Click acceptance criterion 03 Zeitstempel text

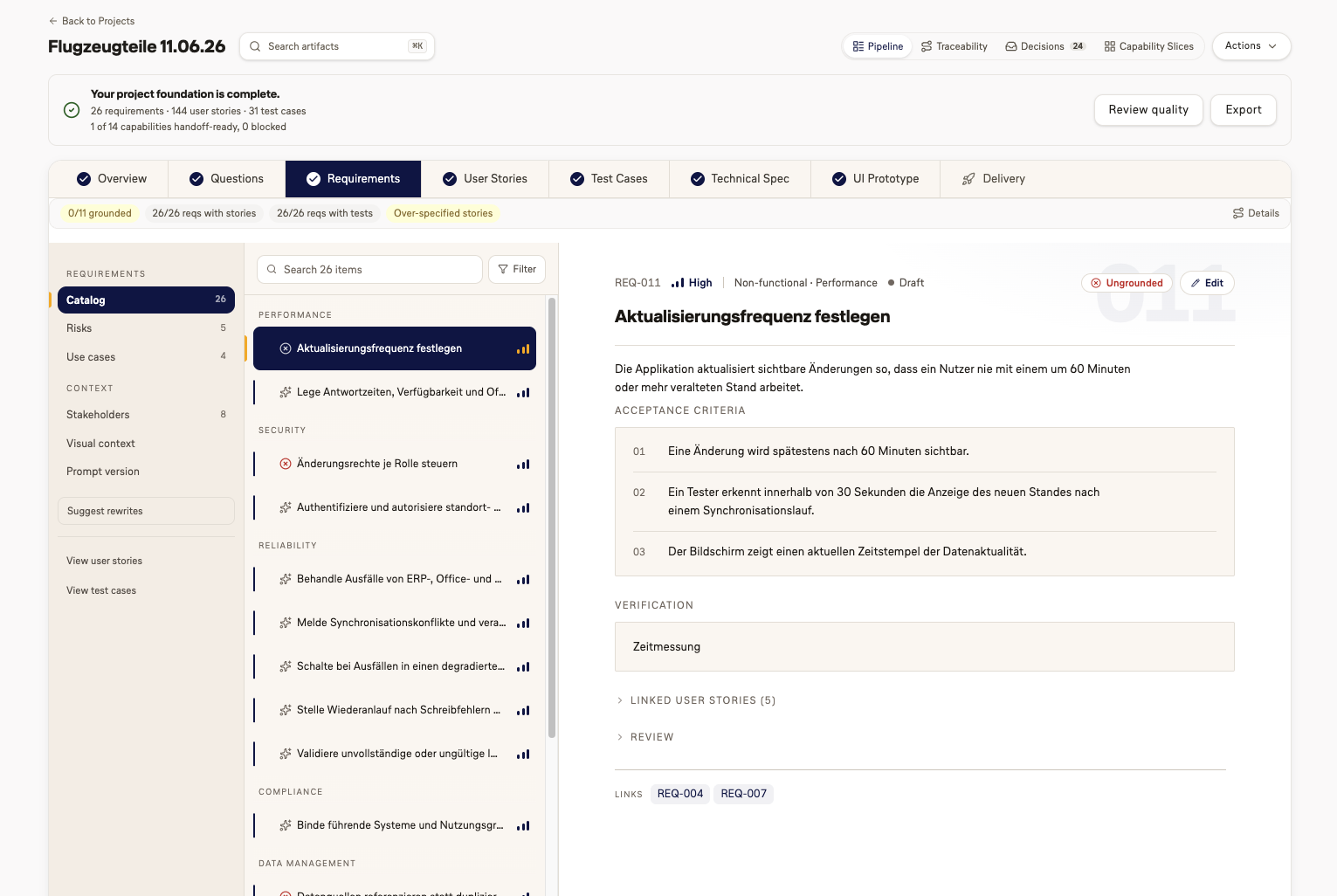[x=847, y=552]
